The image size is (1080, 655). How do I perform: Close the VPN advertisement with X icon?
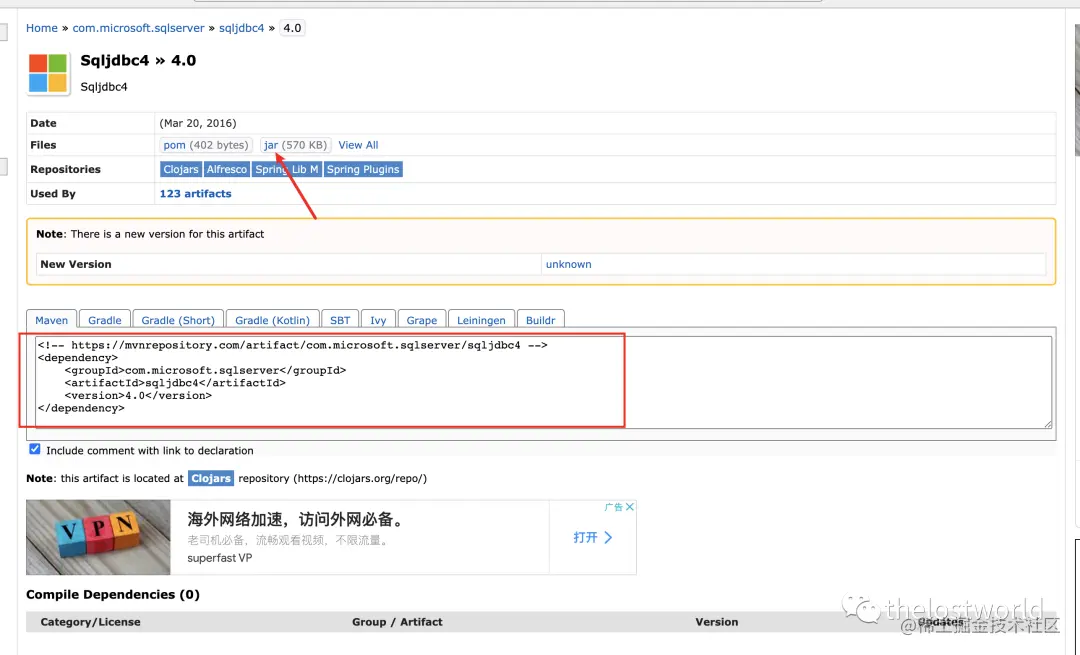click(x=630, y=507)
